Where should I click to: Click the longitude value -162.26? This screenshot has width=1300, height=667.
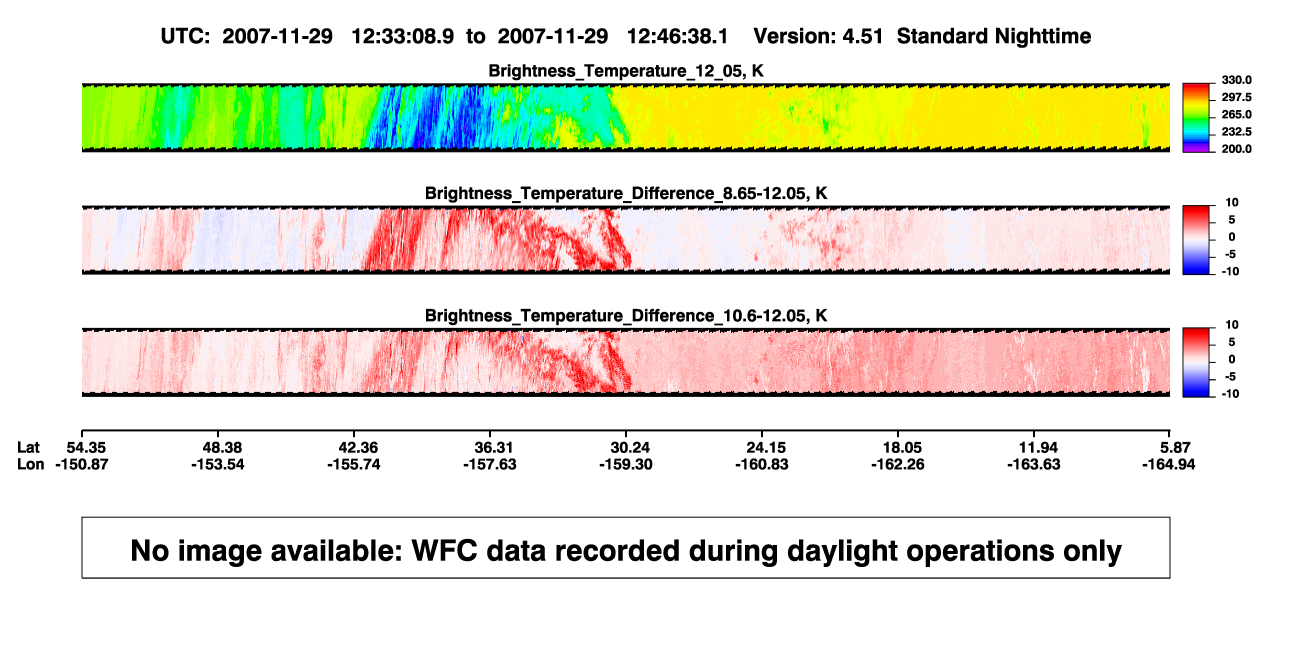tap(899, 464)
